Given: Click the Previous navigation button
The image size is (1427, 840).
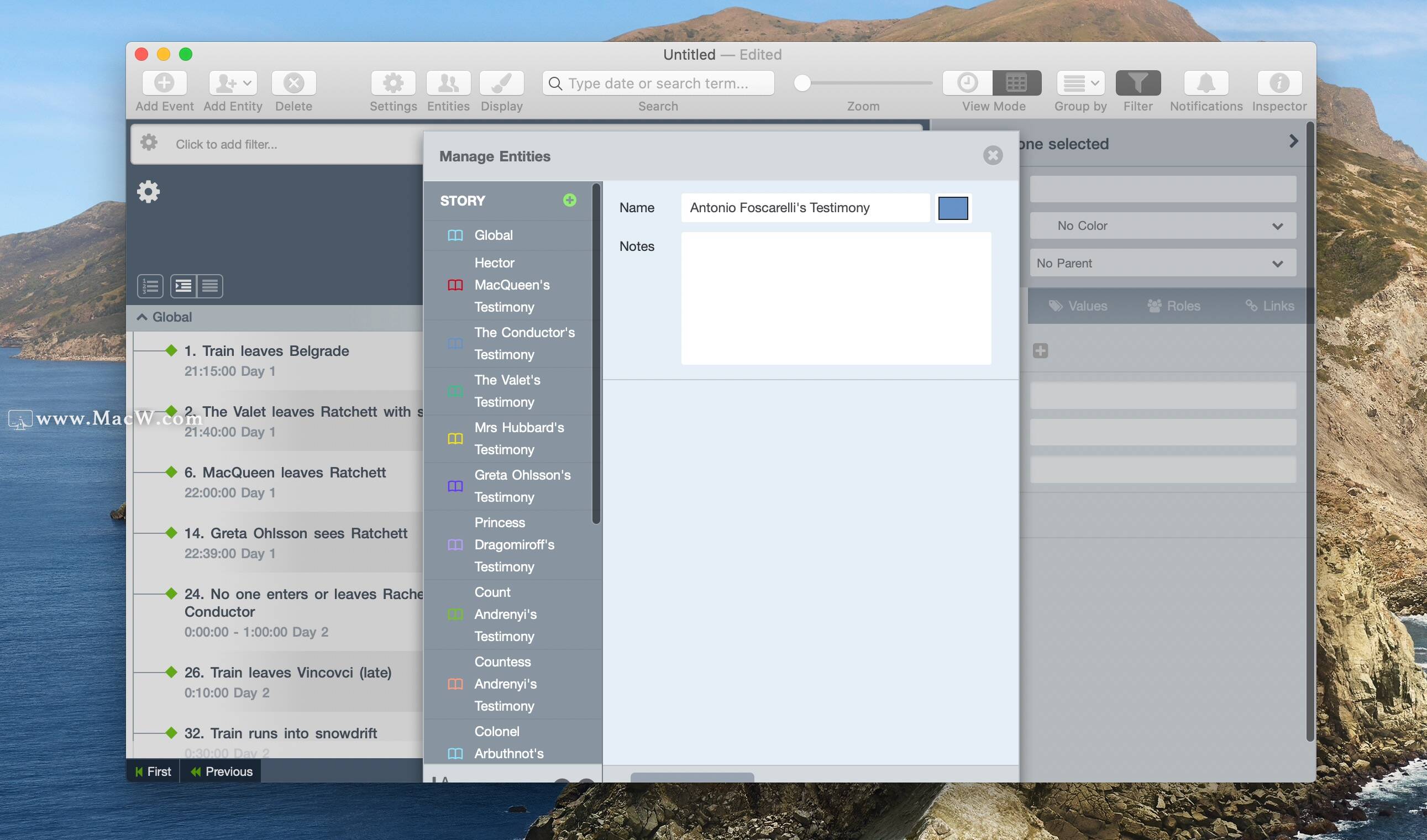Looking at the screenshot, I should 221,771.
